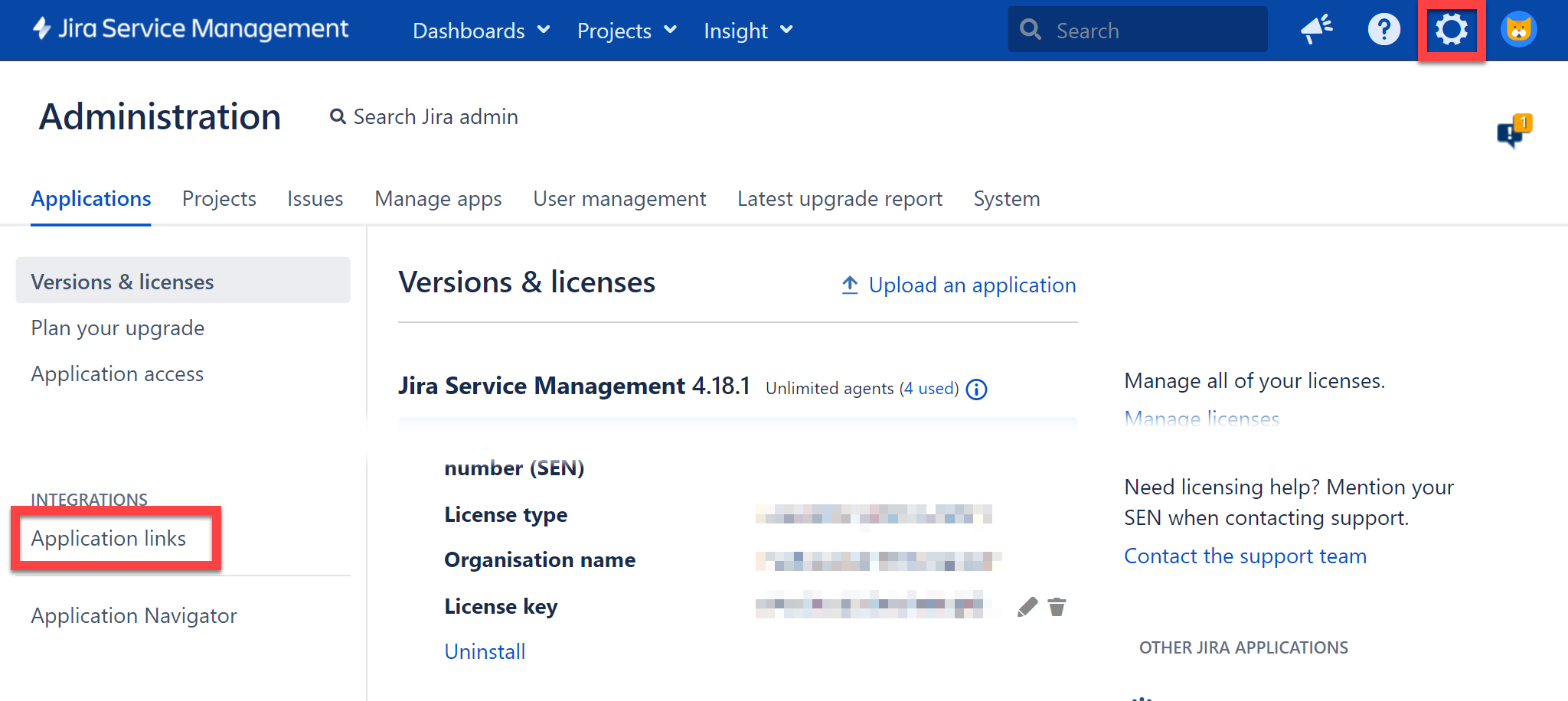Click the 'License type' label
This screenshot has width=1568, height=701.
point(505,515)
